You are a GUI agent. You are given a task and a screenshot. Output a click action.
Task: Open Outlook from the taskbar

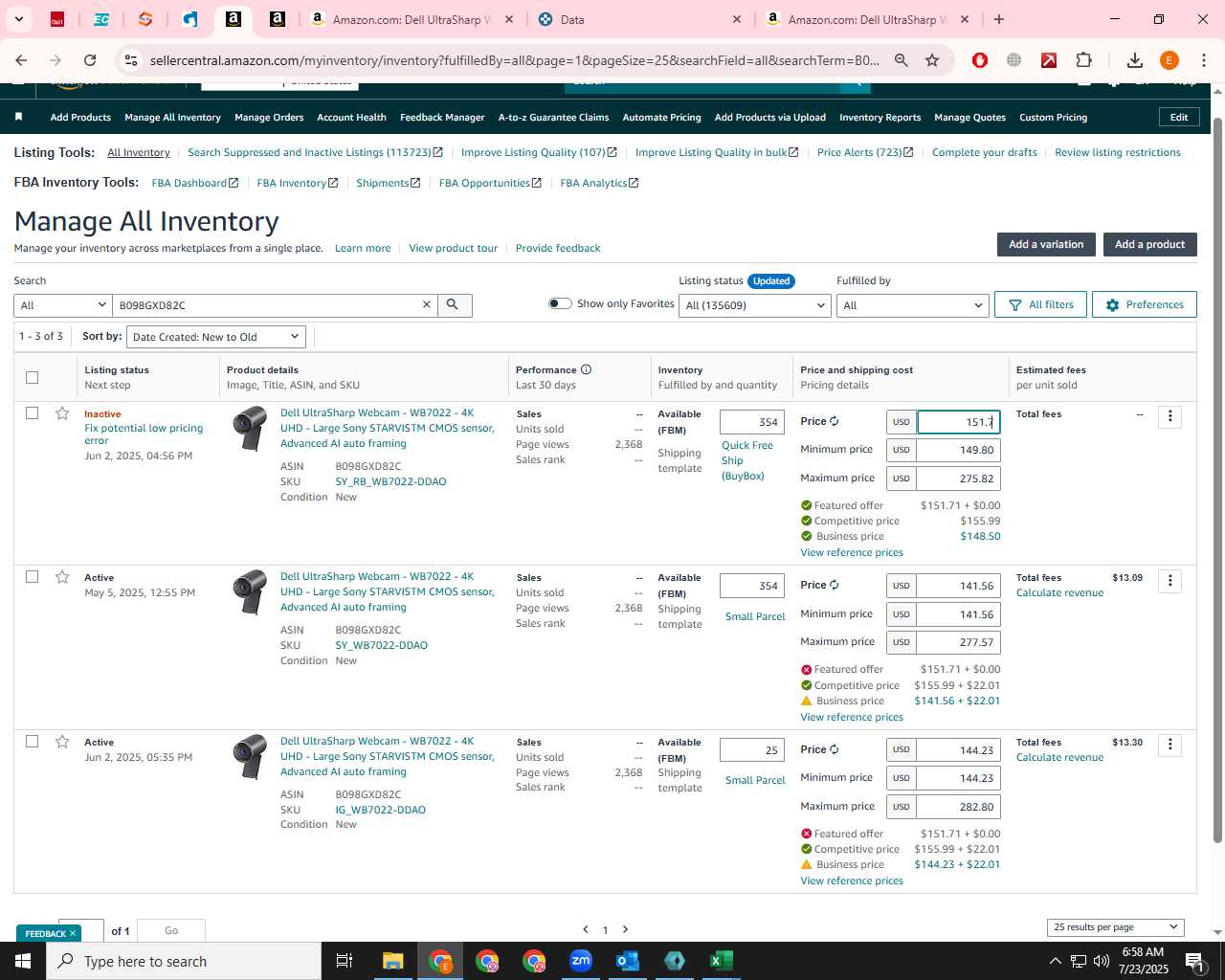pyautogui.click(x=627, y=961)
